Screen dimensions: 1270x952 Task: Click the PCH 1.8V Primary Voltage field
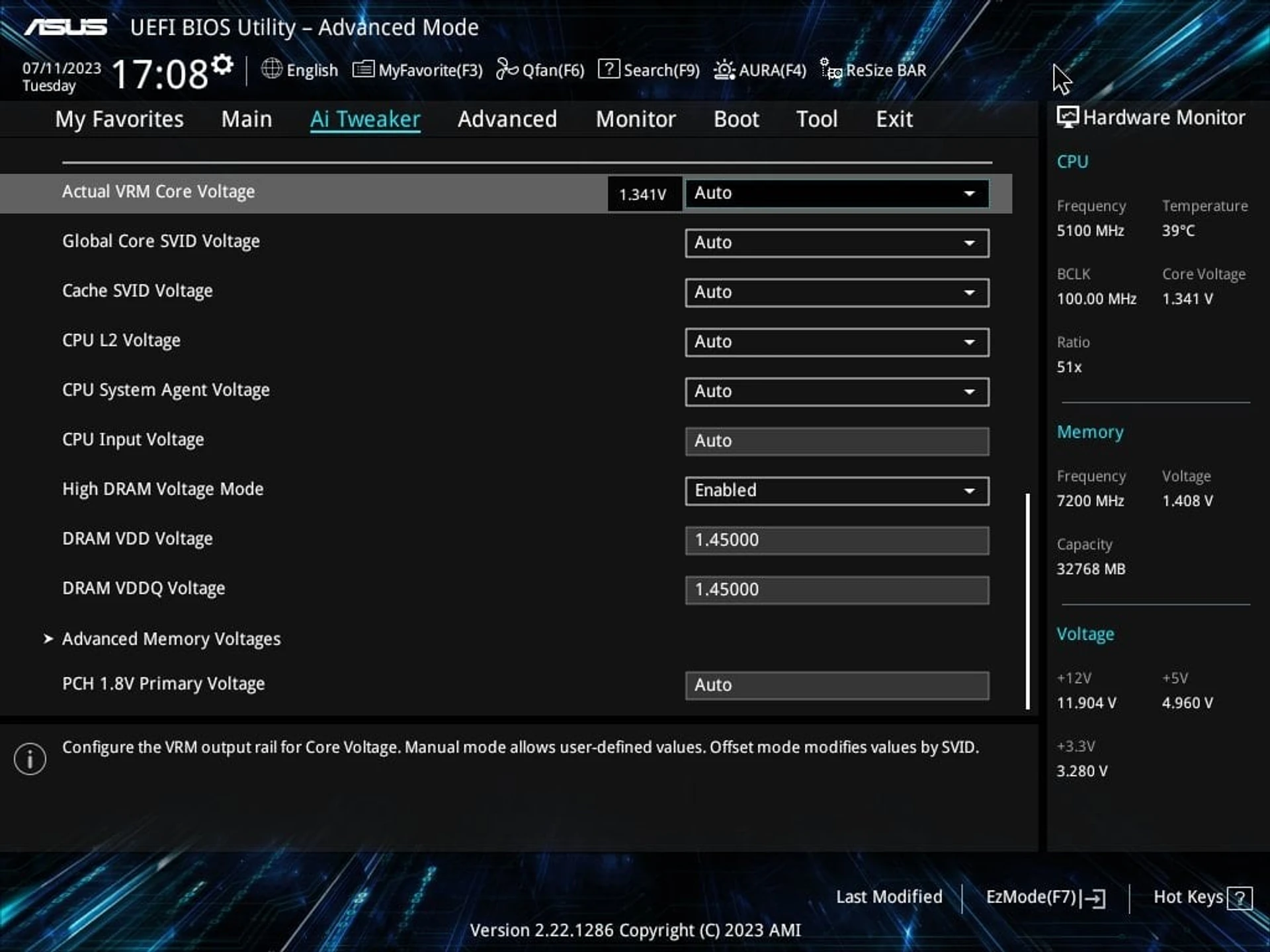point(837,686)
